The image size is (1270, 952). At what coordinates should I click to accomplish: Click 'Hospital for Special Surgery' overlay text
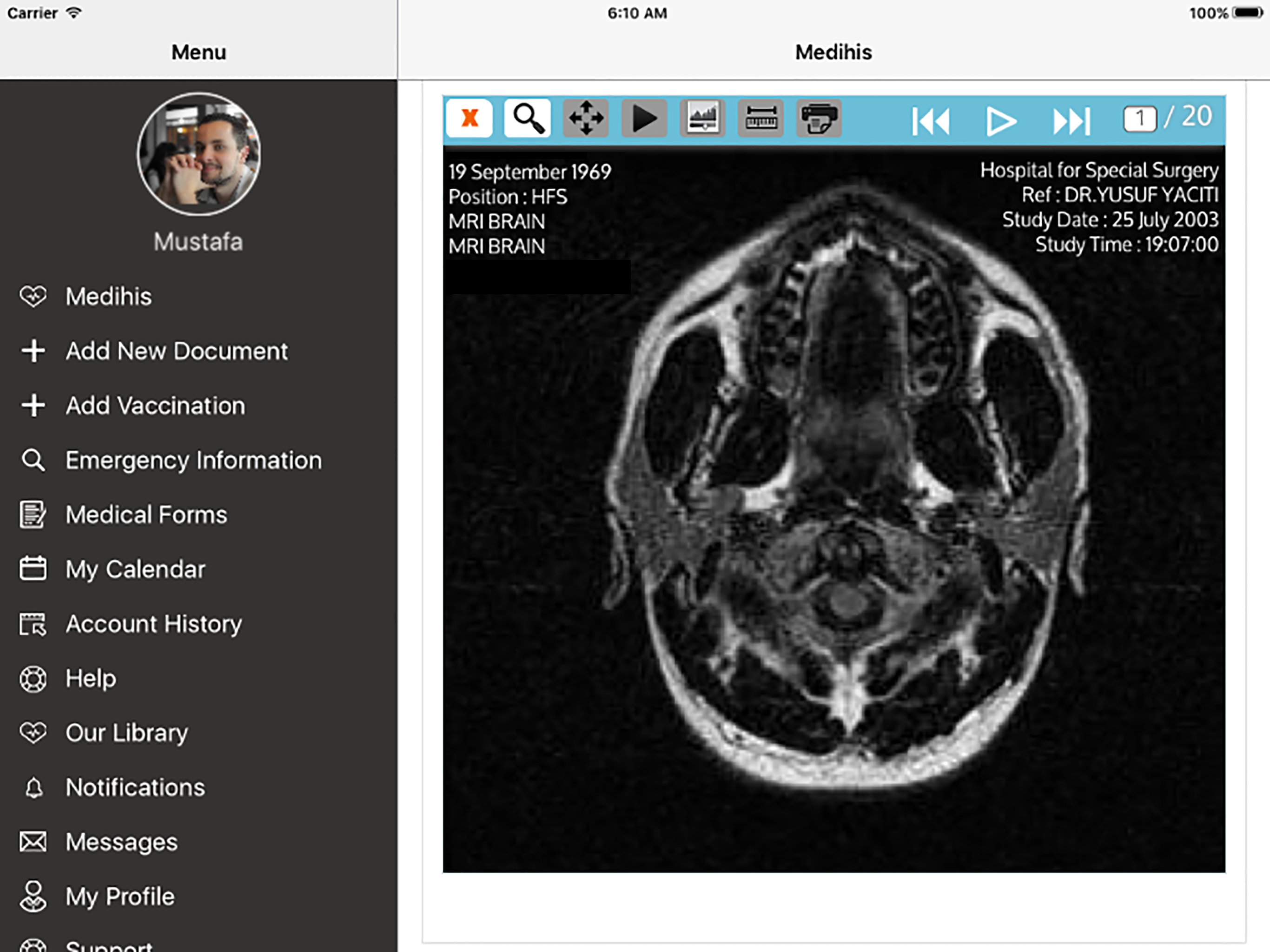tap(1099, 170)
